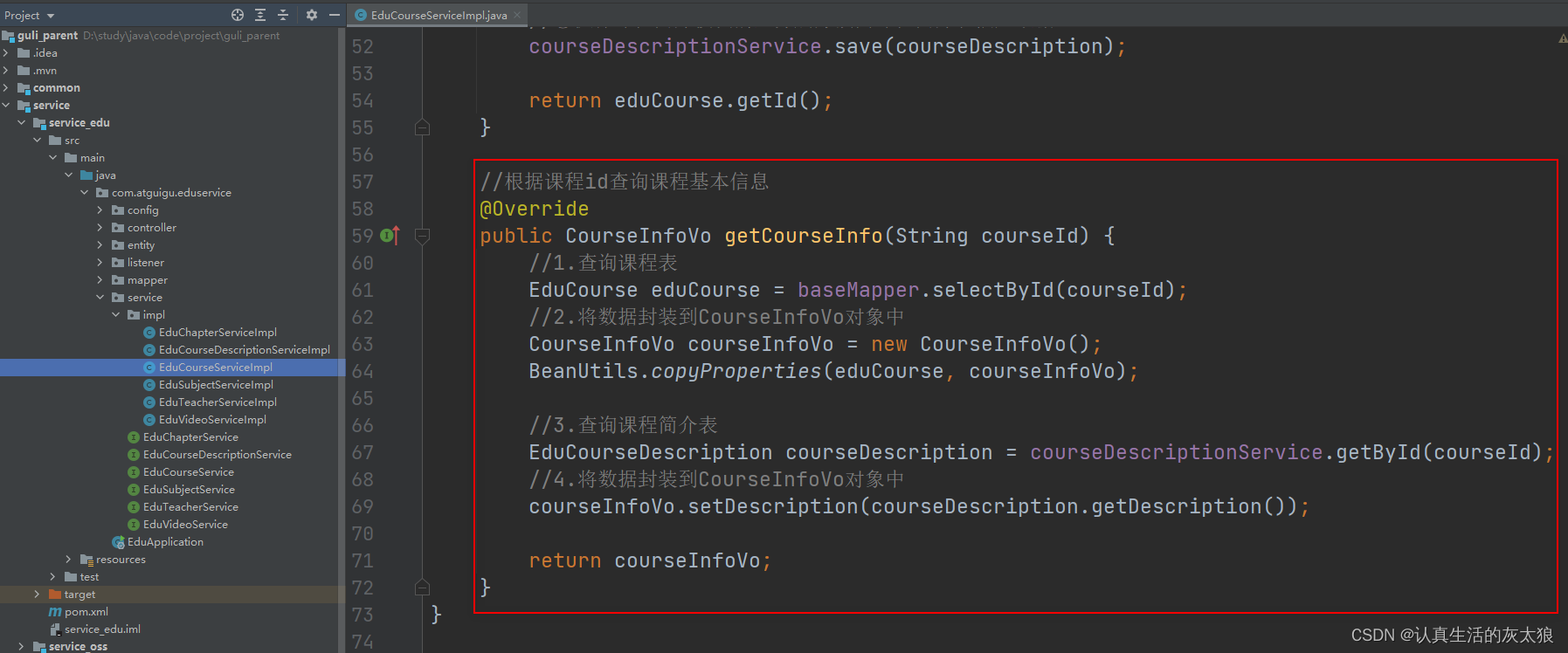Expand the .mvn folder
1568x653 pixels.
(7, 71)
